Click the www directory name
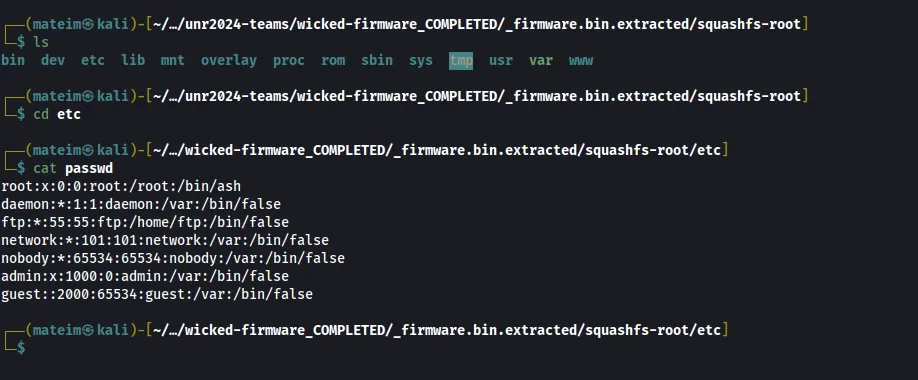 coord(581,60)
